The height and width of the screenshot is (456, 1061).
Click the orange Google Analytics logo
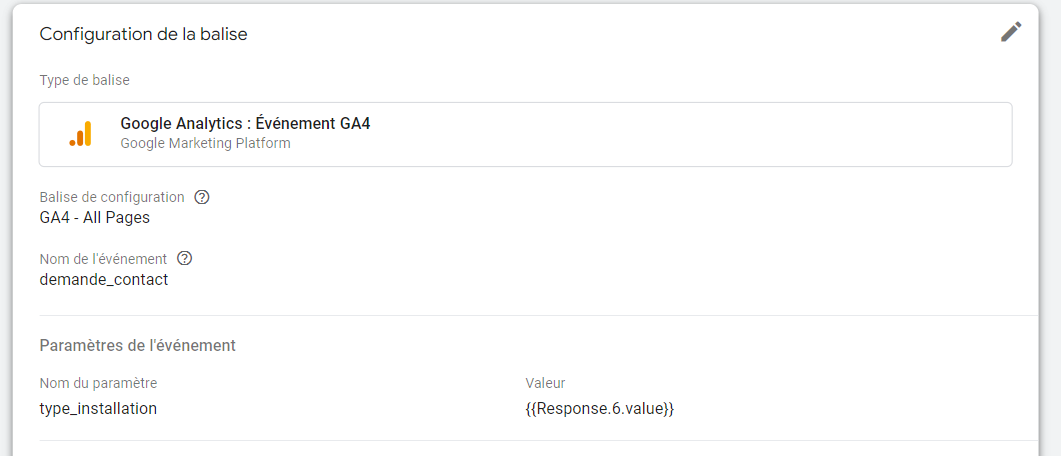point(80,134)
